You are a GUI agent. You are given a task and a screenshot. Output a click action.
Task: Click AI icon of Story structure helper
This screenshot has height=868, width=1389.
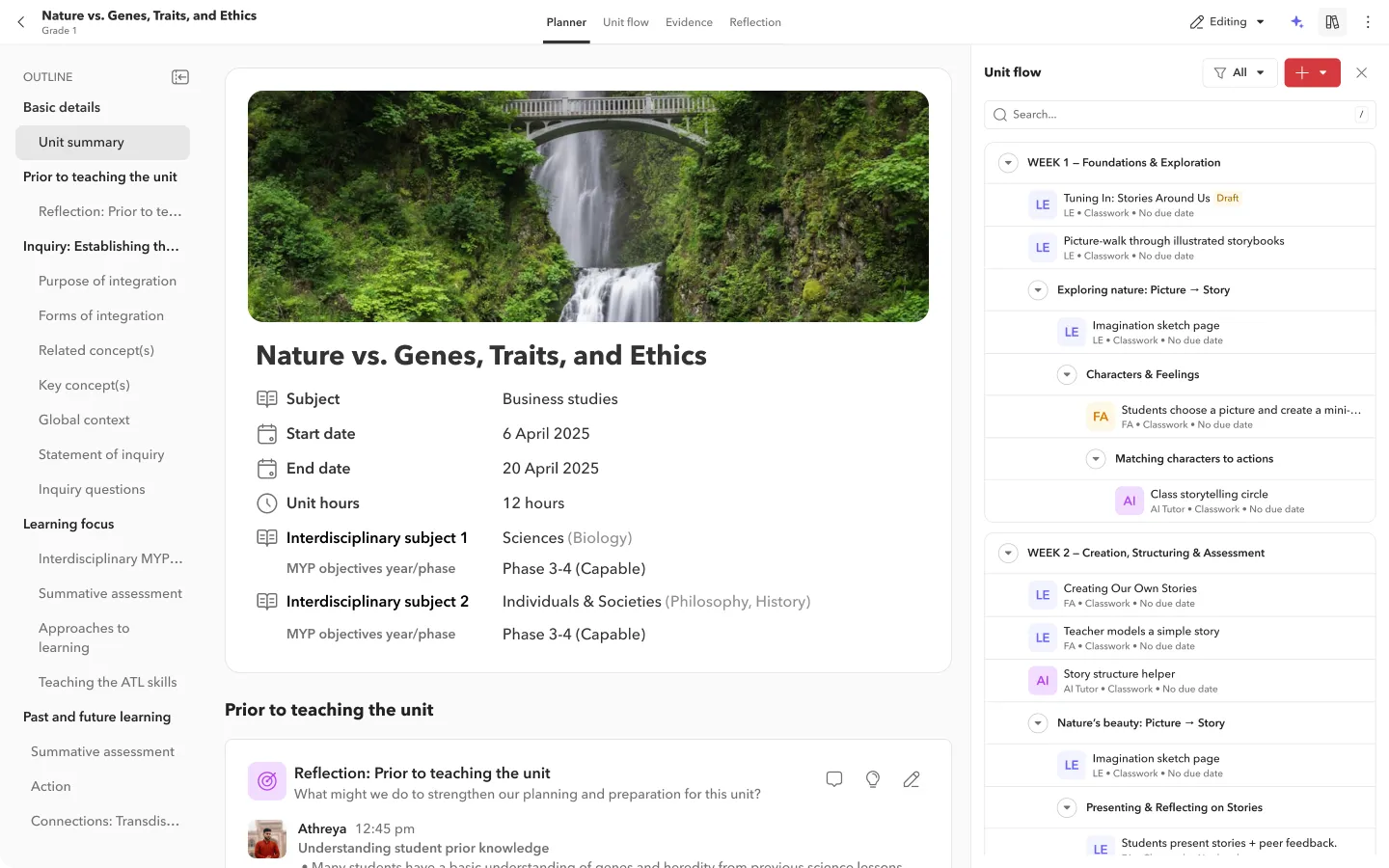coord(1043,681)
